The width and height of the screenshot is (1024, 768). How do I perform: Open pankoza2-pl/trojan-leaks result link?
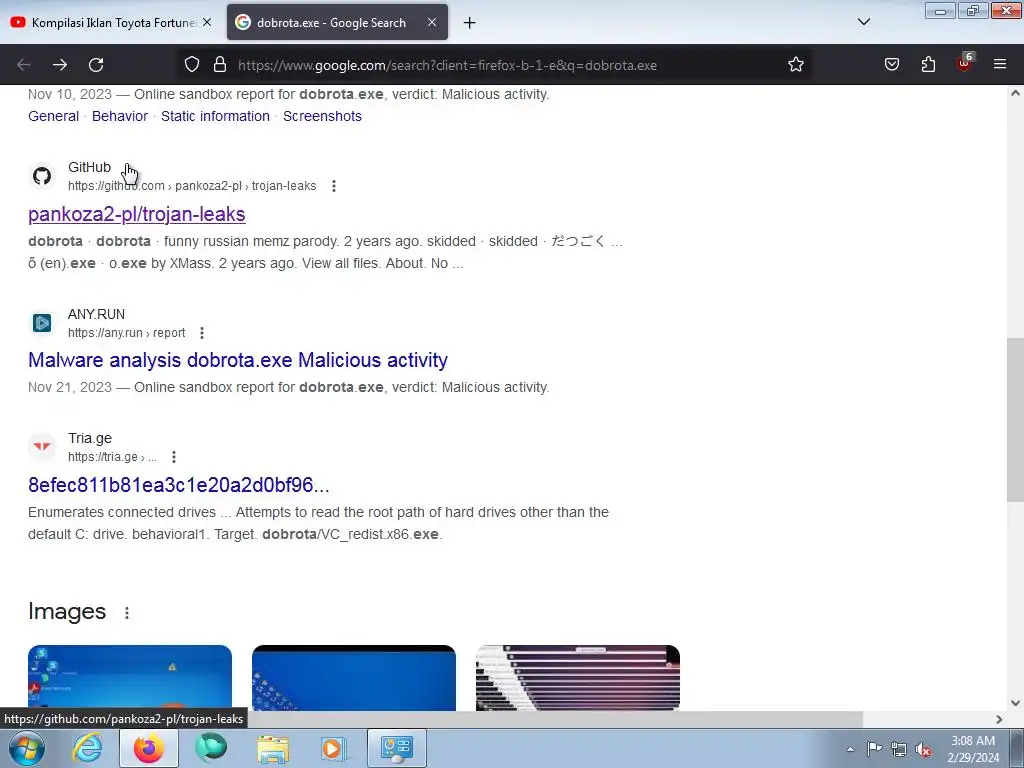point(136,214)
